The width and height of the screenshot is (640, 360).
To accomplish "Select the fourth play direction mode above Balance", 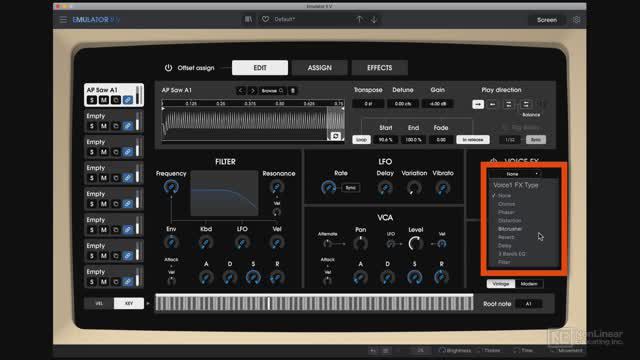I will click(526, 104).
